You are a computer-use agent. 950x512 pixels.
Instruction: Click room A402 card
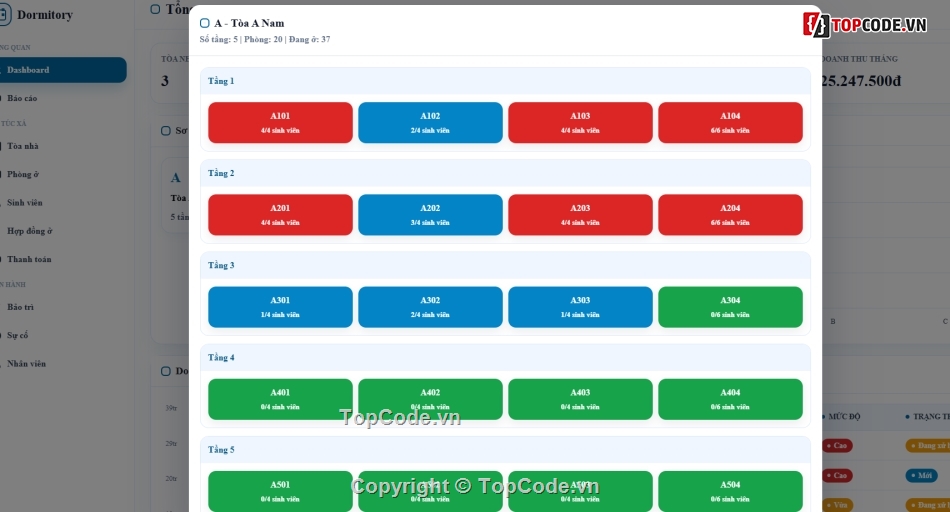[x=430, y=399]
